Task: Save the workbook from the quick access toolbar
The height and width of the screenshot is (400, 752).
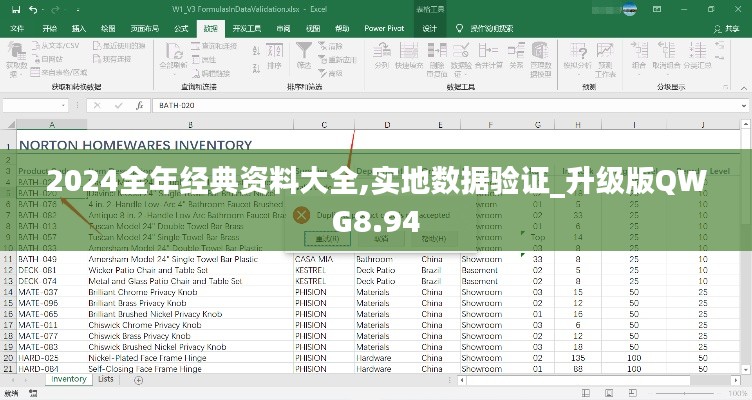Action: (x=16, y=9)
